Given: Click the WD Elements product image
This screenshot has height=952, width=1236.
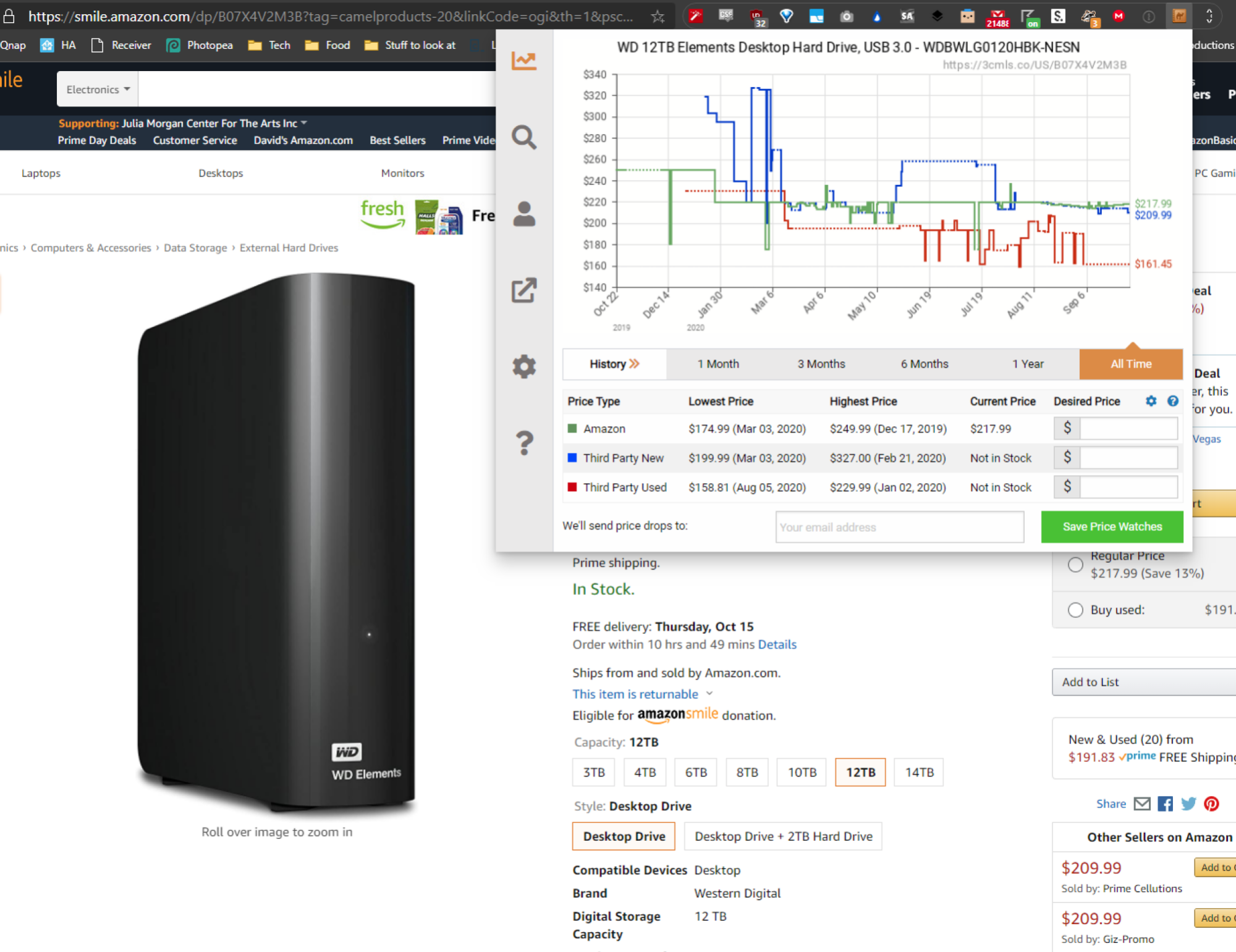Looking at the screenshot, I should click(x=277, y=544).
